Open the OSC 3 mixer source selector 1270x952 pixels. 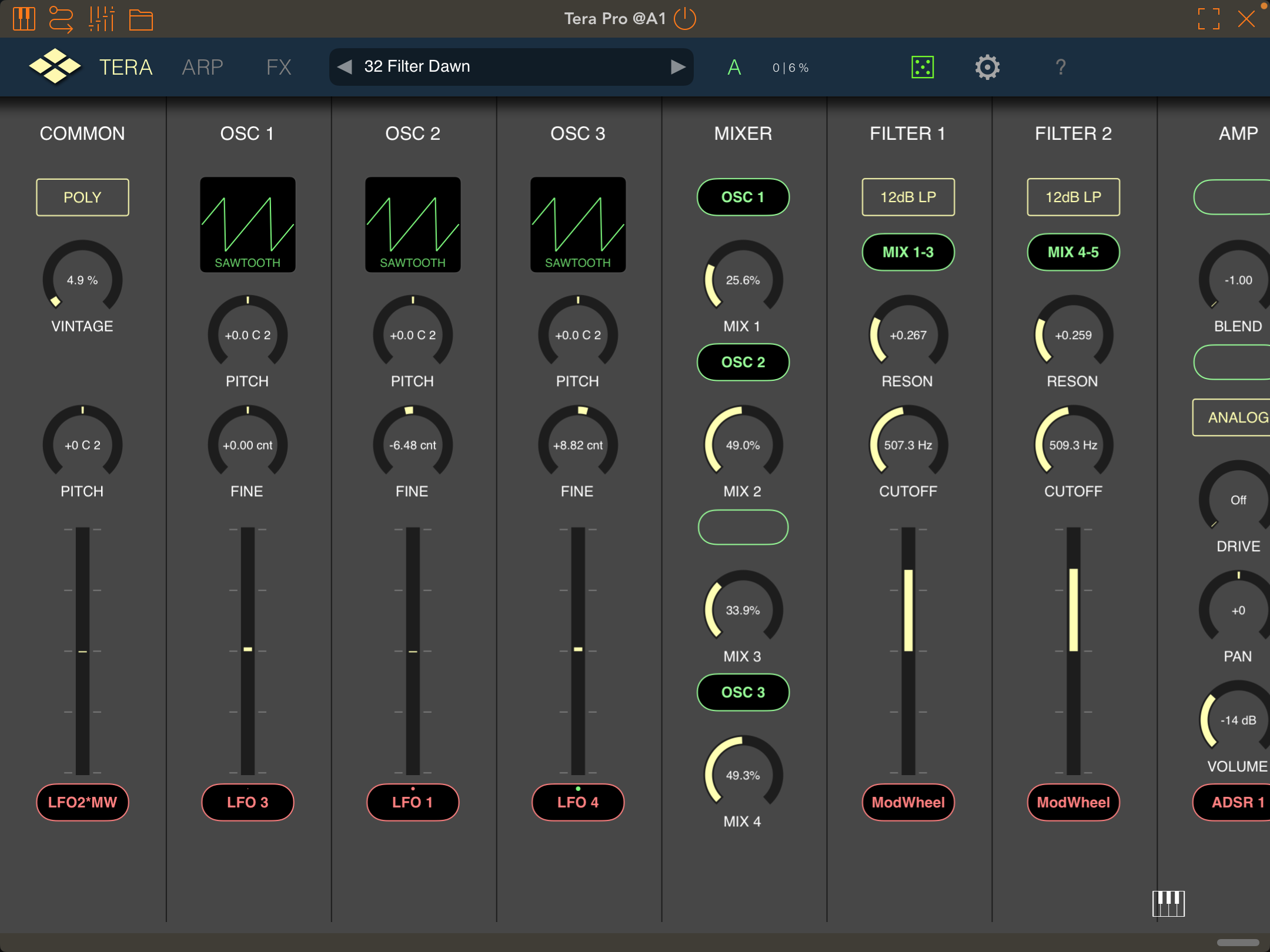[743, 693]
